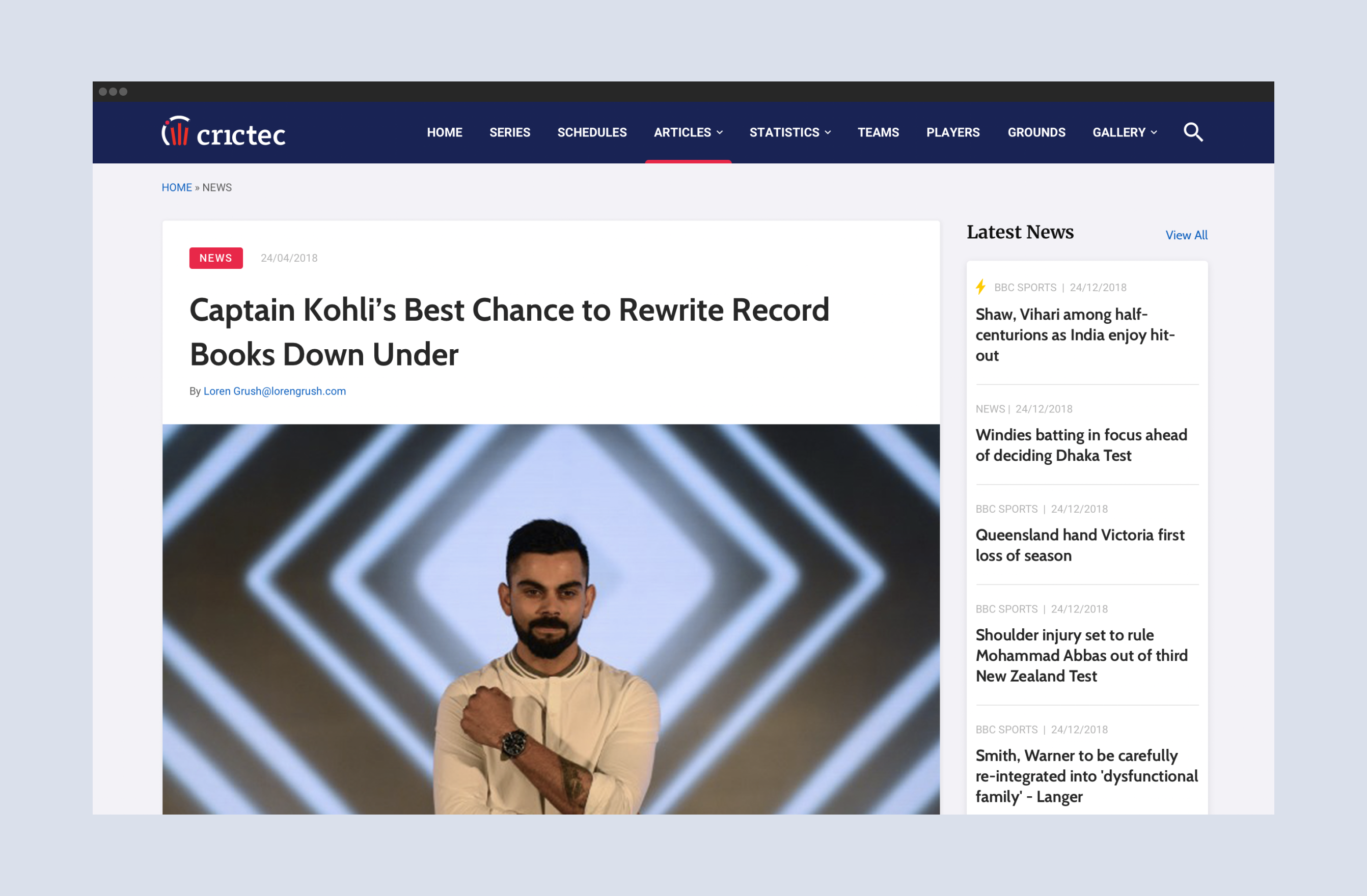
Task: Expand the Gallery dropdown chevron
Action: tap(1154, 132)
